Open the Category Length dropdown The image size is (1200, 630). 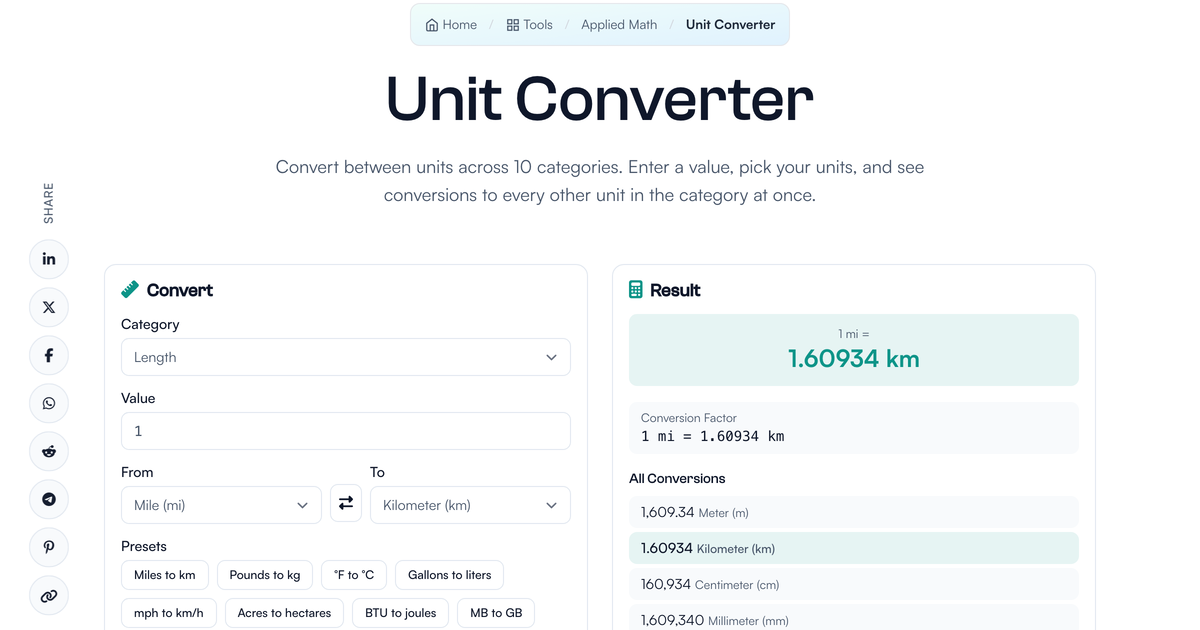(x=346, y=357)
